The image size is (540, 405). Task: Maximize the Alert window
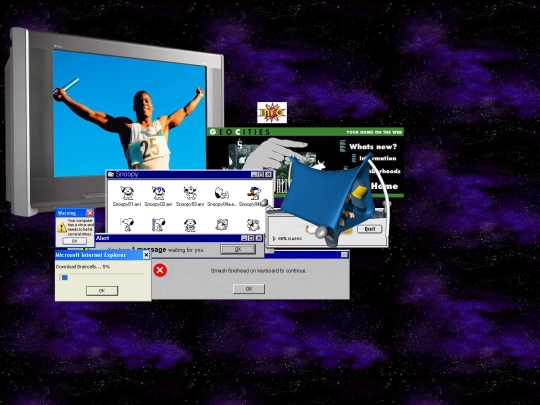click(x=251, y=238)
